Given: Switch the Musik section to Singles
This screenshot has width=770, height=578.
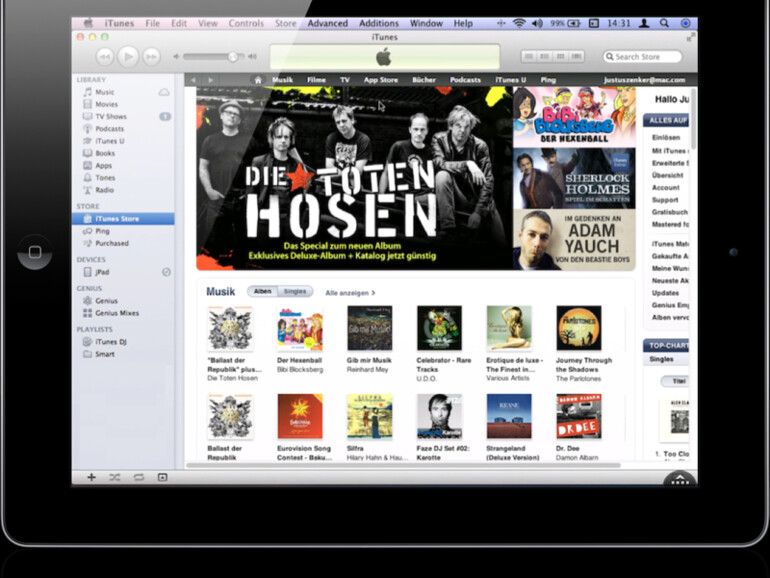Looking at the screenshot, I should pos(295,292).
